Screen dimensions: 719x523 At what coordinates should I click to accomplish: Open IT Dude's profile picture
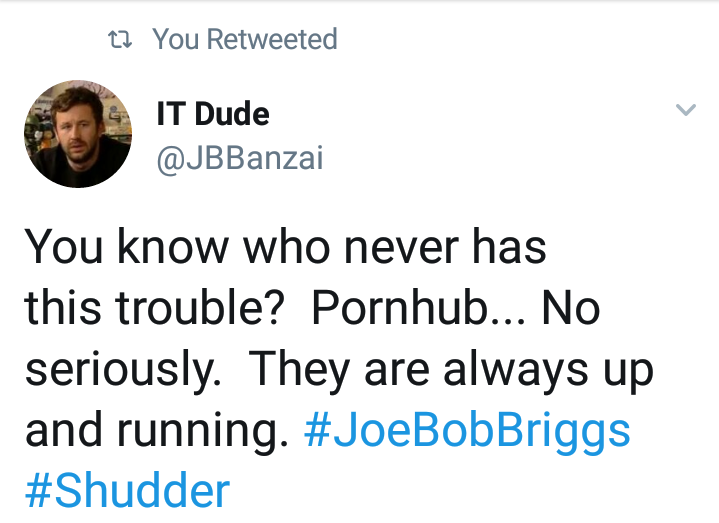78,133
